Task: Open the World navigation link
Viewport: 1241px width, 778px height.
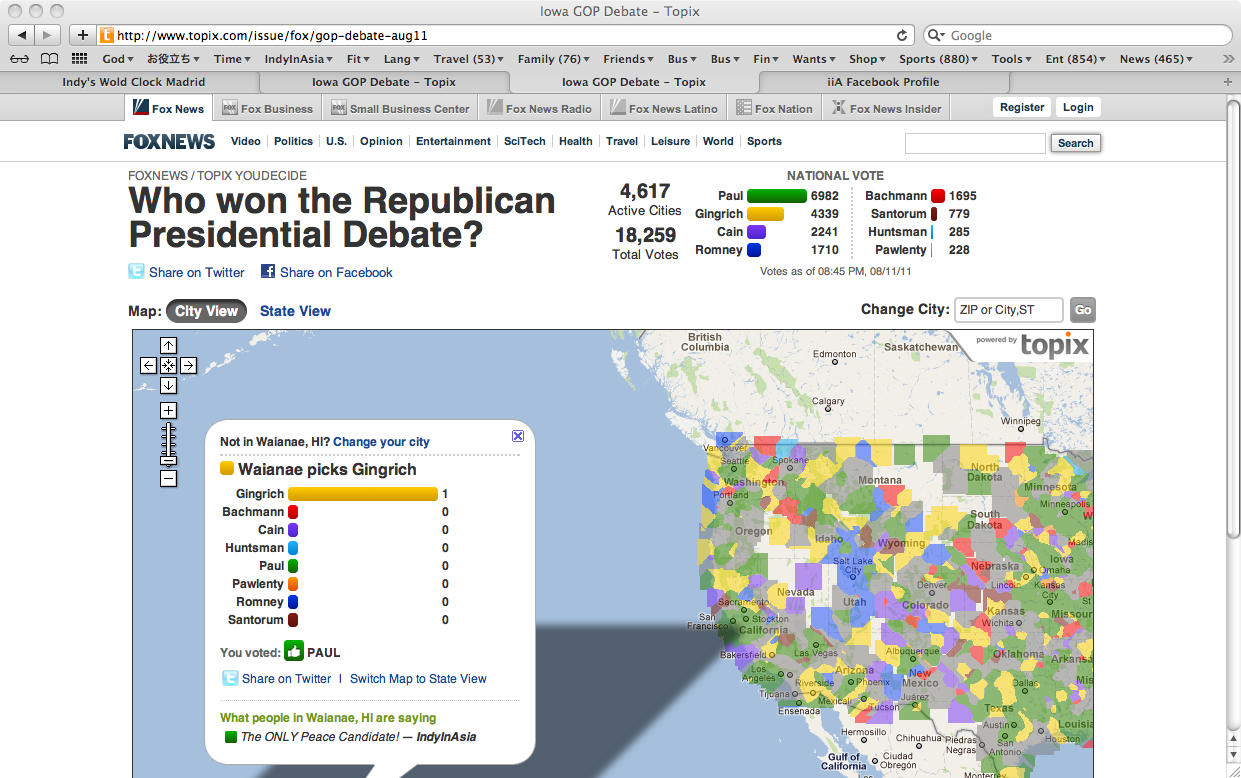Action: pyautogui.click(x=718, y=141)
